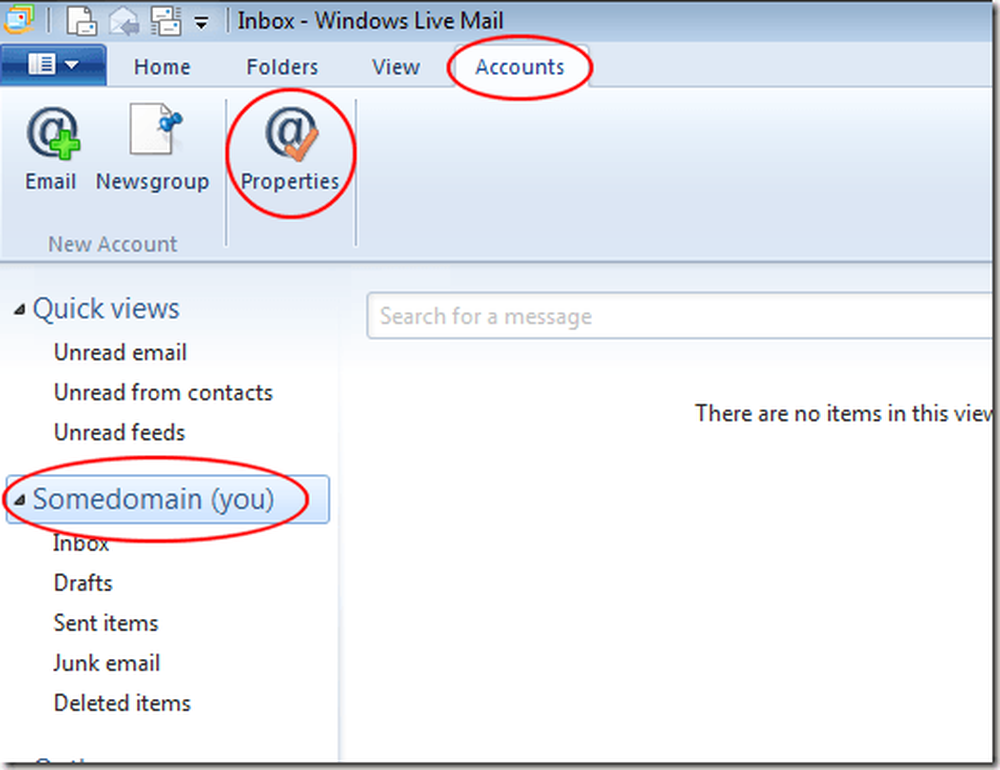Image resolution: width=1000 pixels, height=770 pixels.
Task: Select the Somedomain (you) account
Action: tap(168, 500)
